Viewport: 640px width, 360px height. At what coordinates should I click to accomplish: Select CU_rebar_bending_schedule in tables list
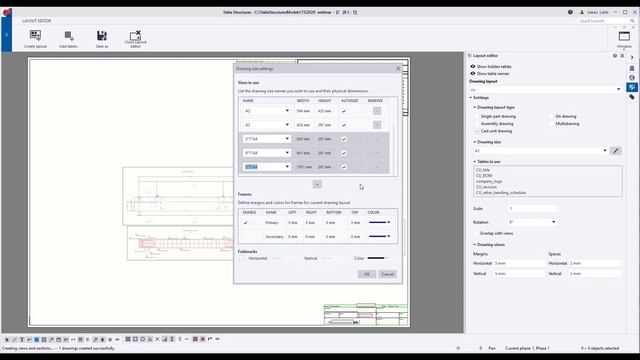(501, 193)
